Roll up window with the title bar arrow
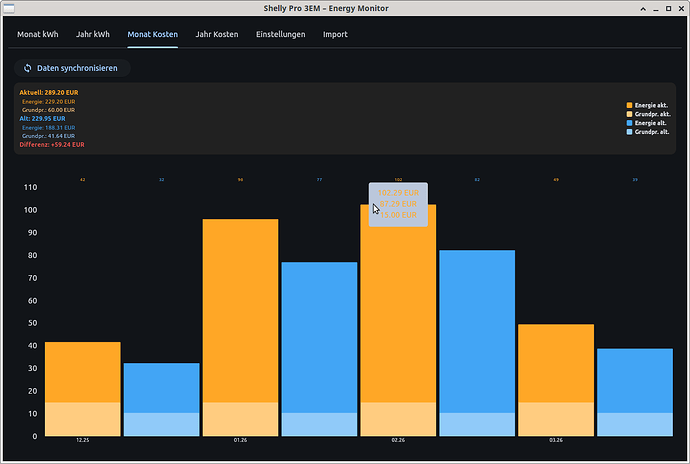 (x=643, y=8)
